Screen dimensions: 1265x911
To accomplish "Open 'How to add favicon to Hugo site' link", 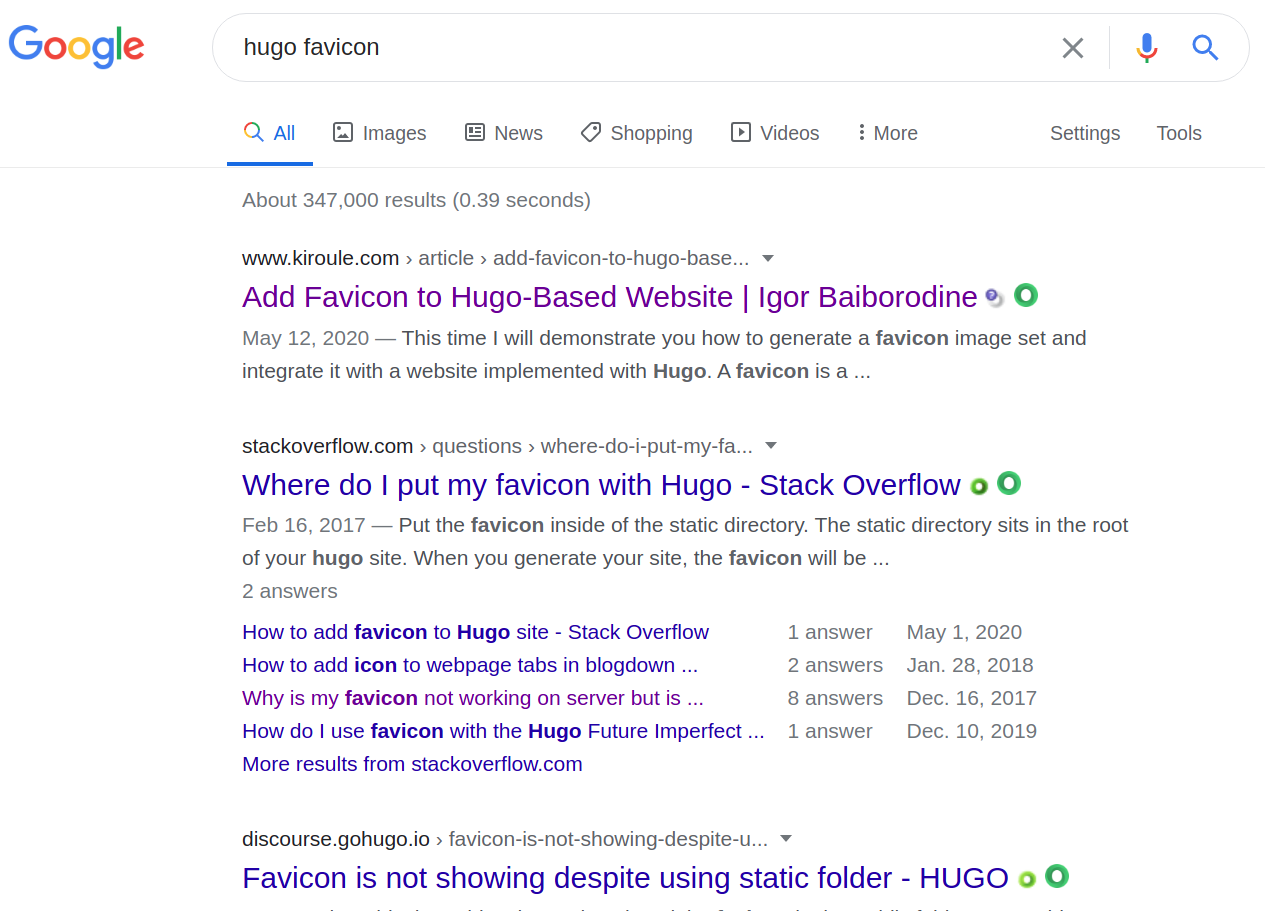I will (475, 632).
